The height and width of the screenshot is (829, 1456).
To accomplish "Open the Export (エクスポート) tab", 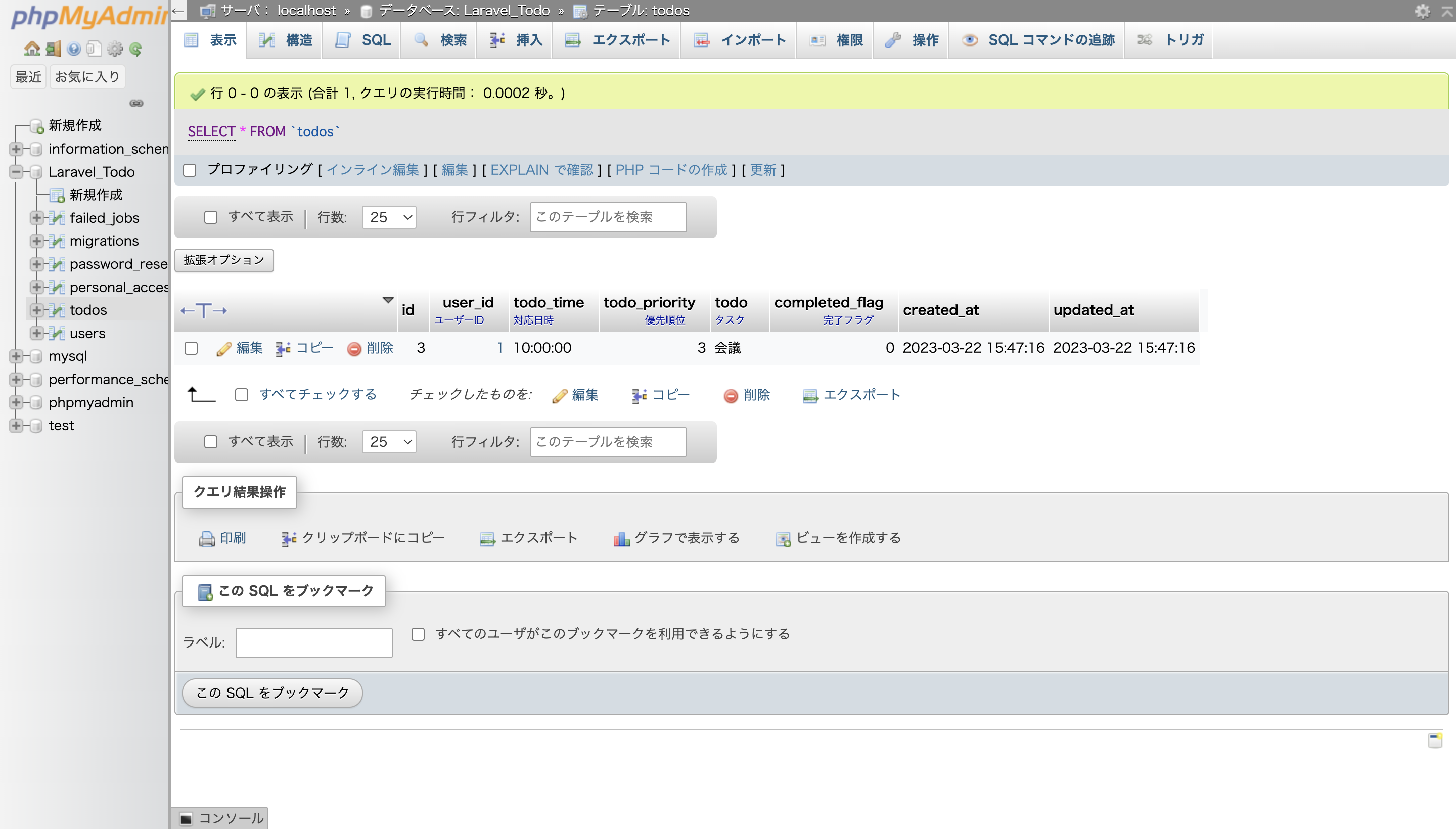I will [x=617, y=40].
